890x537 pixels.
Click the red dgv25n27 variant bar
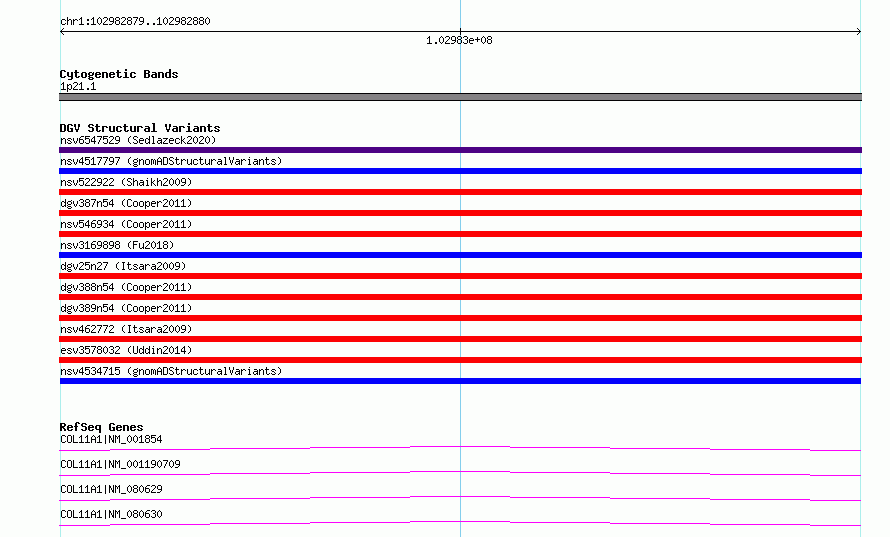click(460, 276)
